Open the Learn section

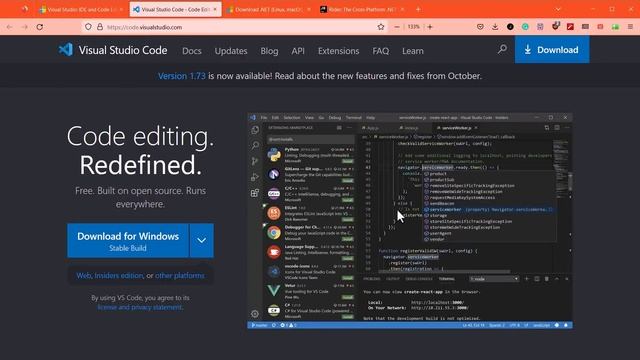click(413, 51)
